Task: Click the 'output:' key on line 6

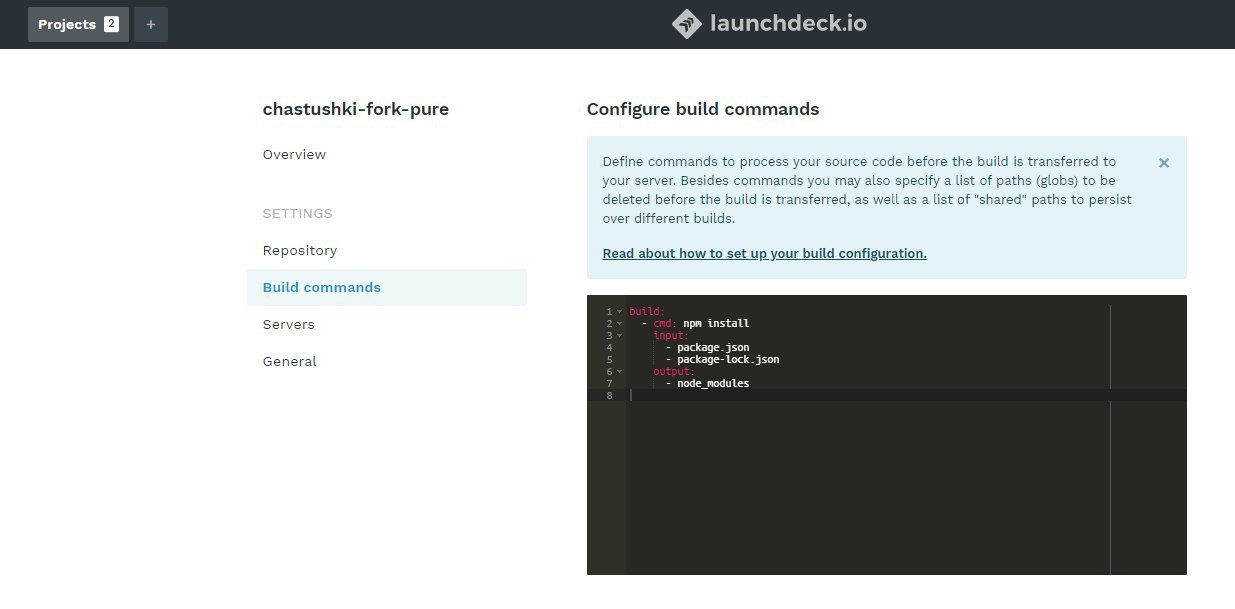Action: [674, 372]
